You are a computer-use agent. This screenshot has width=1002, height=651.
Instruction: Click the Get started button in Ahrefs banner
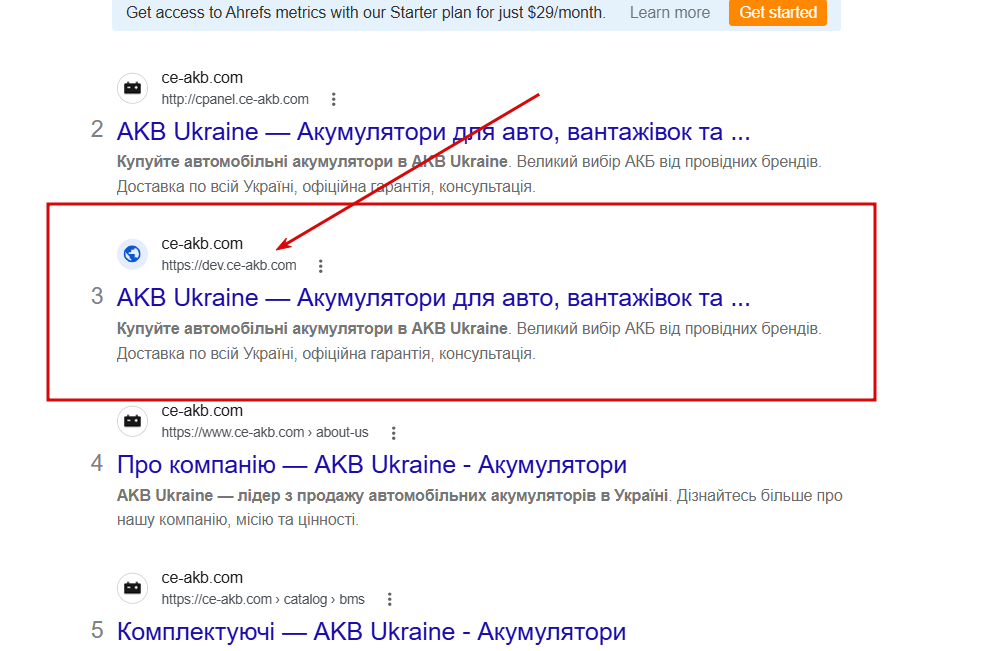(778, 13)
